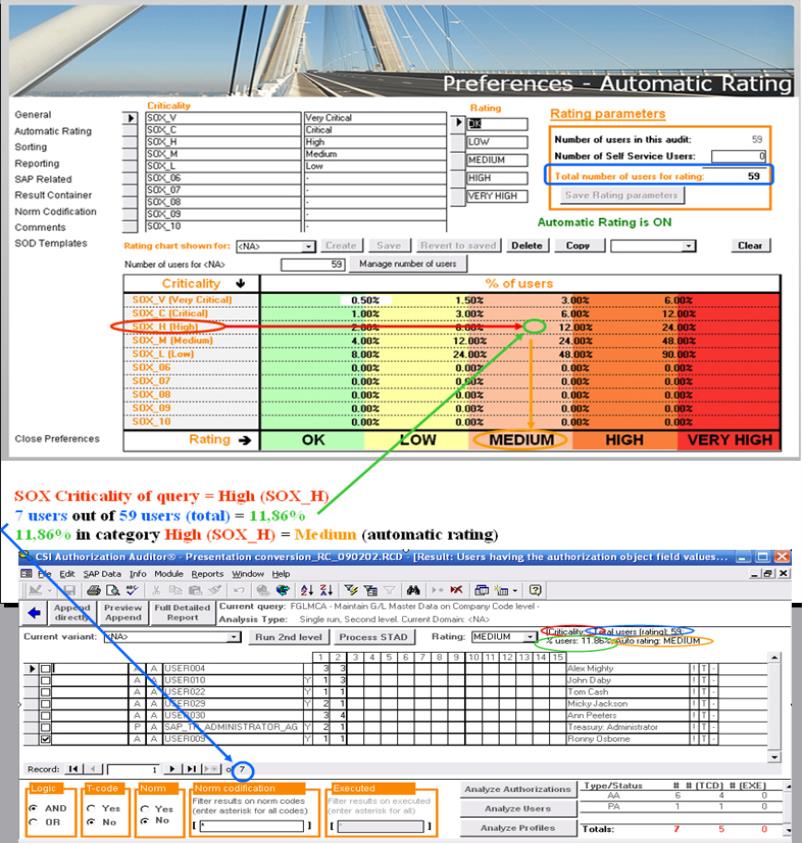Click the spell check toolbar icon
Viewport: 802px width, 843px height.
tap(132, 590)
